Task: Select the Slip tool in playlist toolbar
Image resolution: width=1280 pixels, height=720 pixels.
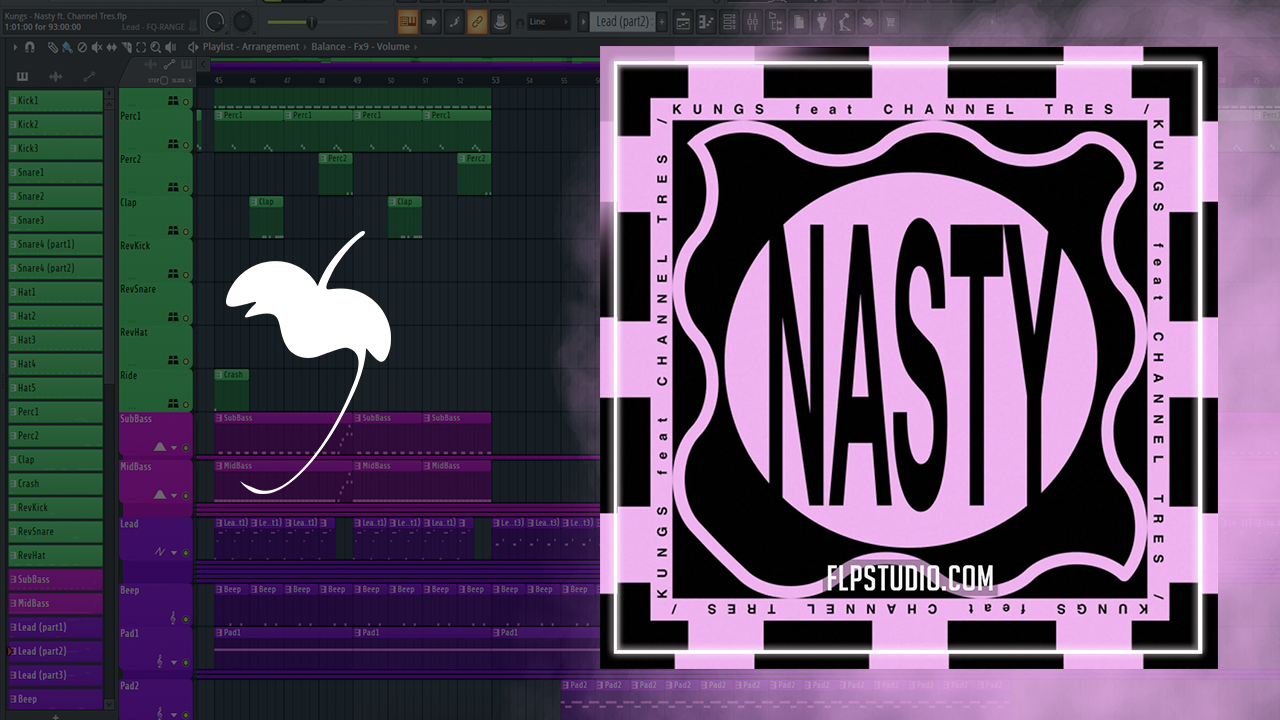Action: pyautogui.click(x=112, y=47)
